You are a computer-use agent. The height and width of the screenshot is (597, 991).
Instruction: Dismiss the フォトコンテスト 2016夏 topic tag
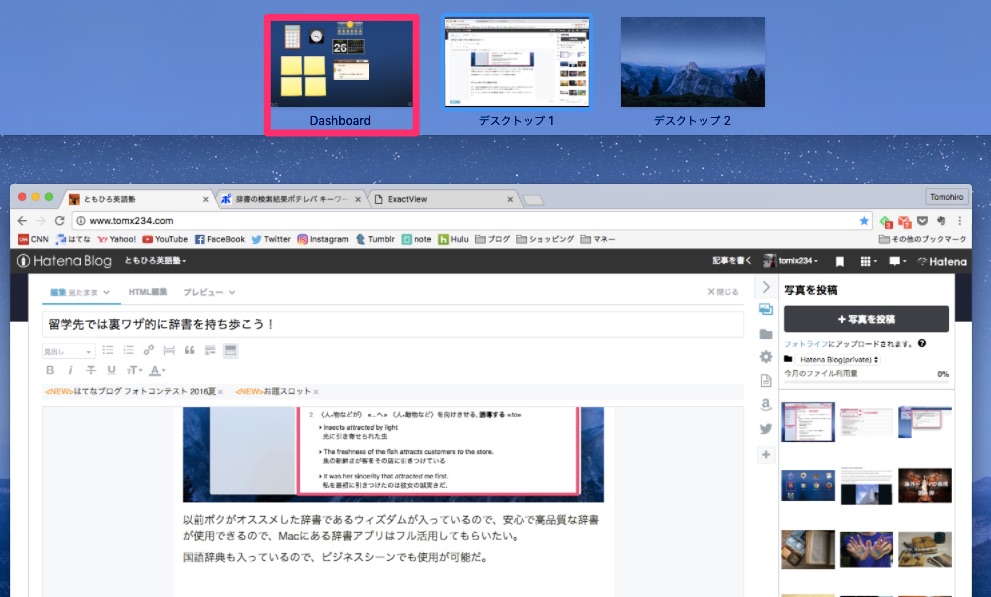click(220, 392)
